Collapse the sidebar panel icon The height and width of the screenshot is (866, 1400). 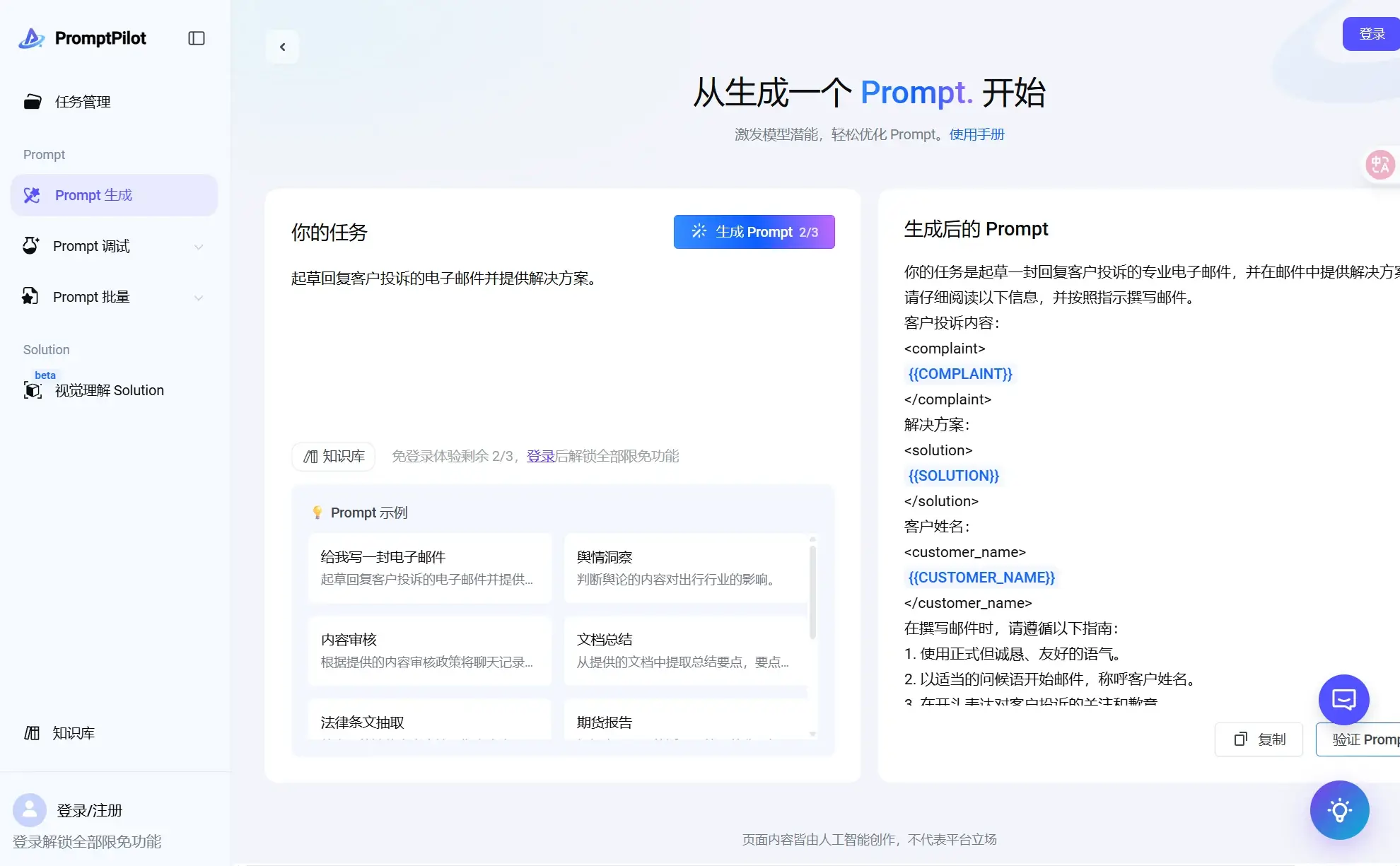tap(197, 38)
